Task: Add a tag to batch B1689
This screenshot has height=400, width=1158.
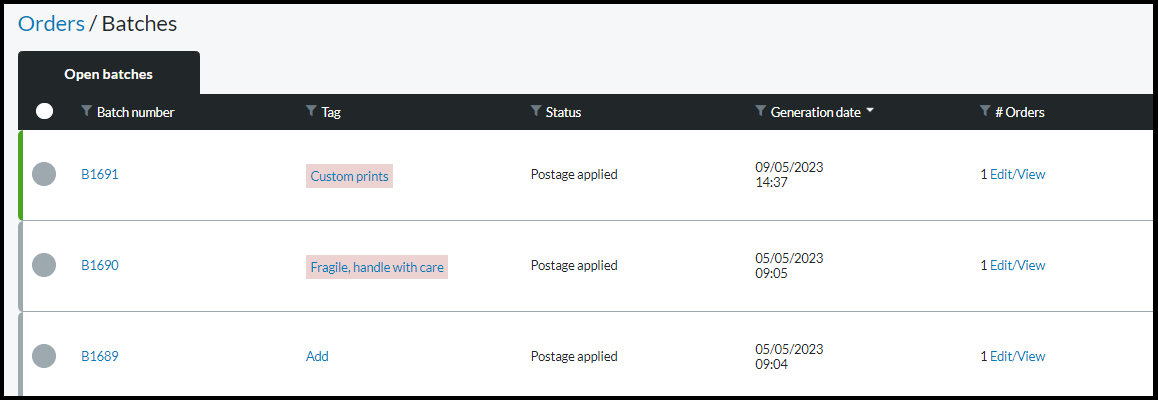Action: pyautogui.click(x=317, y=356)
